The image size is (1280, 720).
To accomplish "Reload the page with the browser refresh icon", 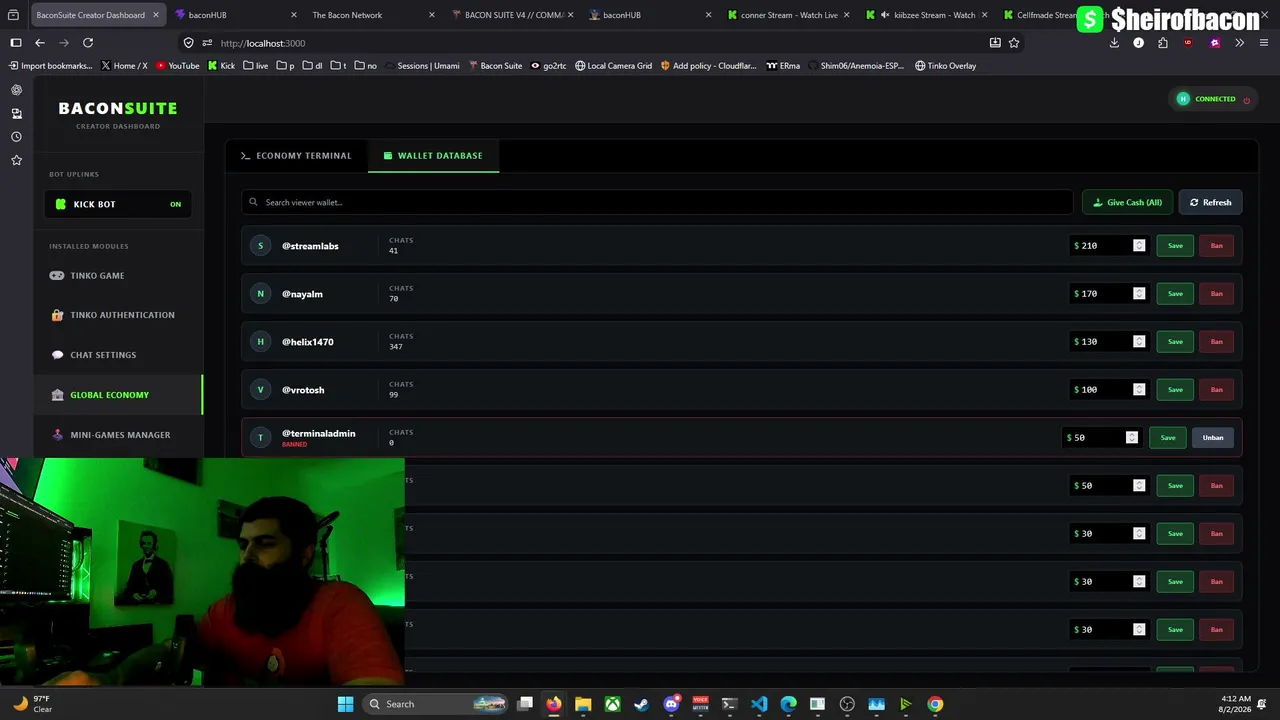I will (x=88, y=43).
